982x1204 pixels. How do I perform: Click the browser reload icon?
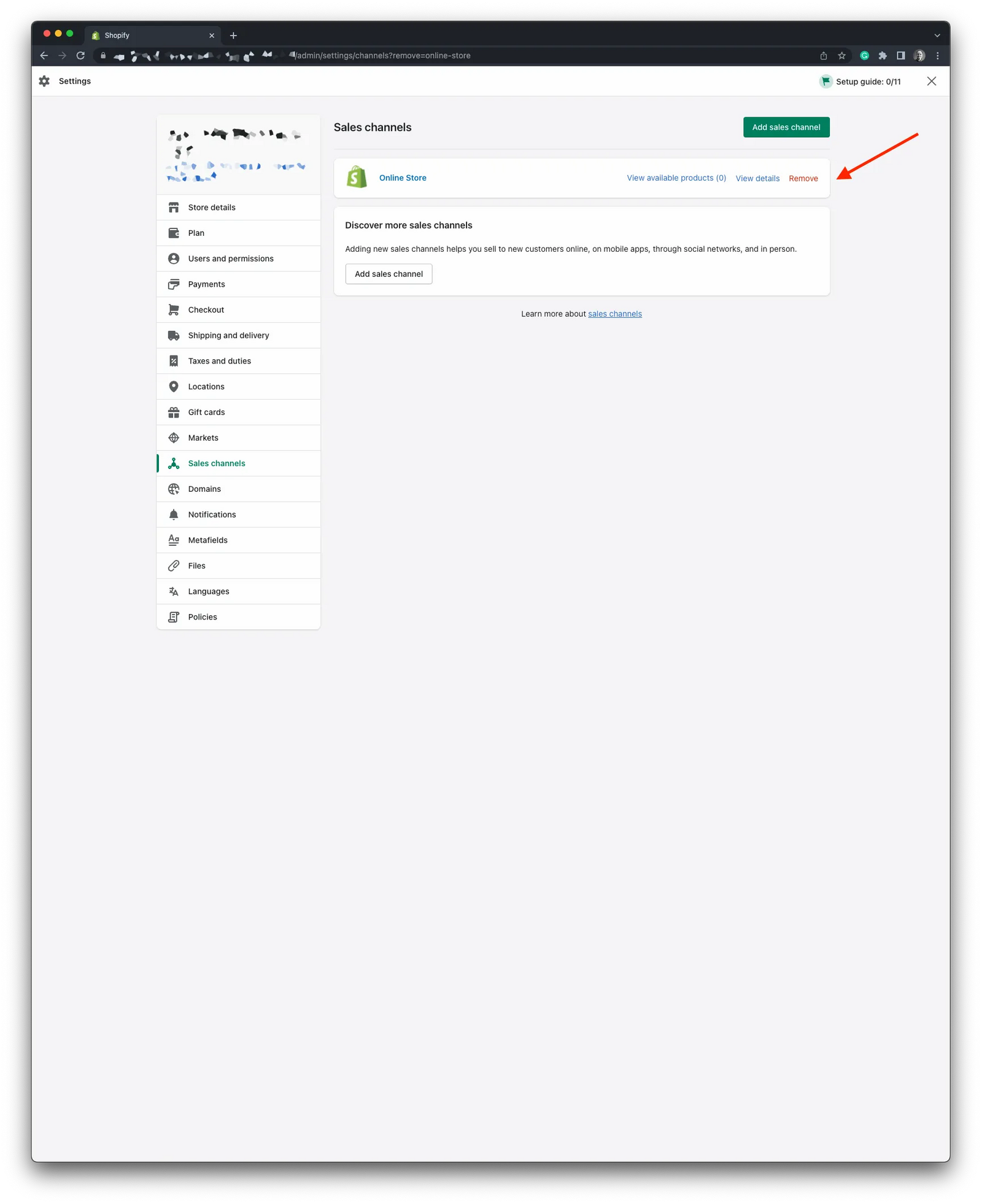coord(80,55)
